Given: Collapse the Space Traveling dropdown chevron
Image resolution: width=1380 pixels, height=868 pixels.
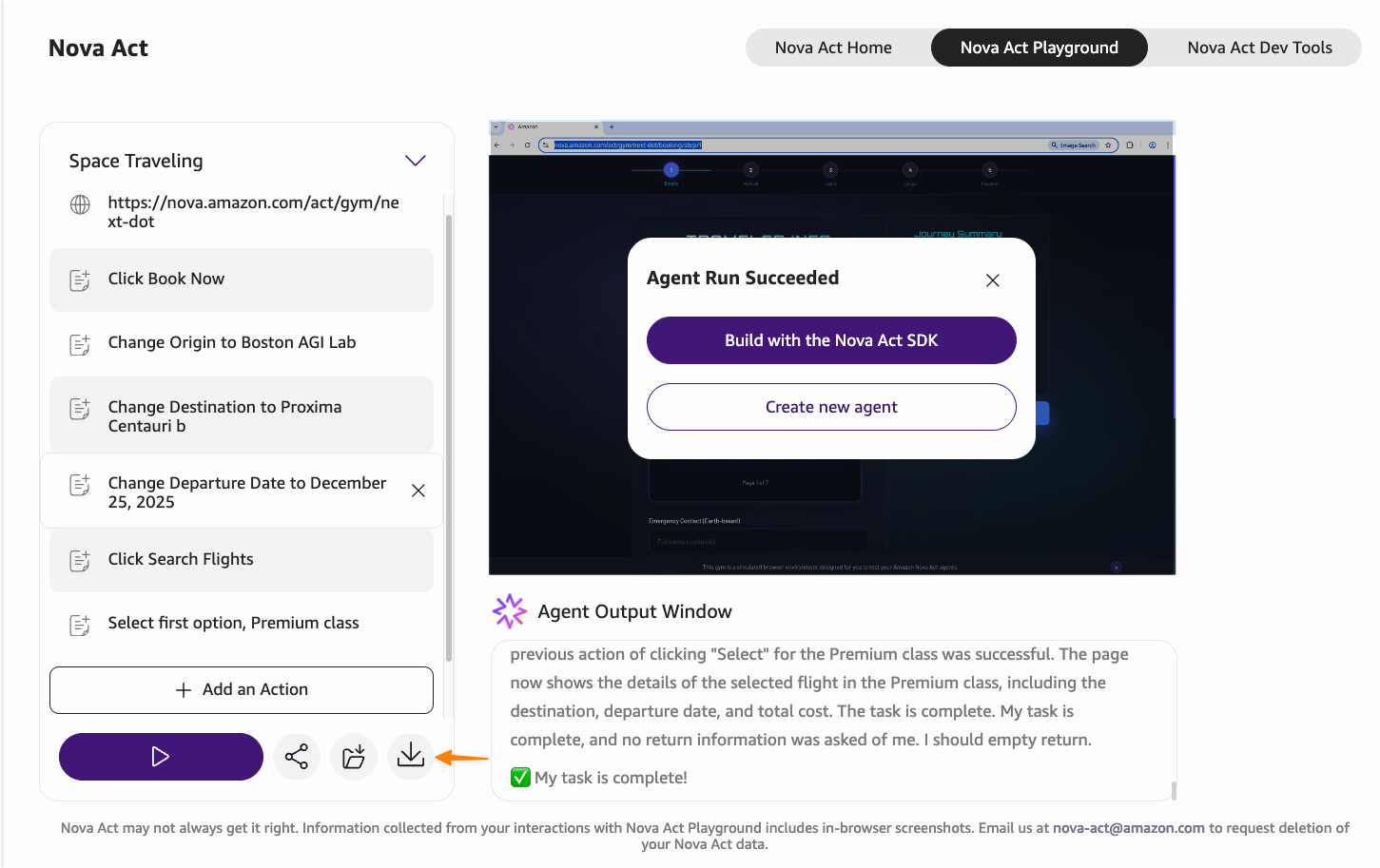Looking at the screenshot, I should [x=415, y=161].
